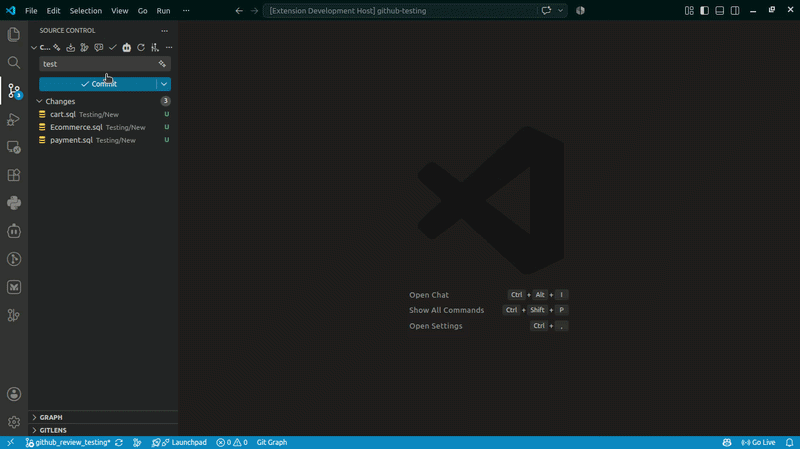Viewport: 800px width, 449px height.
Task: Expand the GITLENS section
Action: coord(34,430)
